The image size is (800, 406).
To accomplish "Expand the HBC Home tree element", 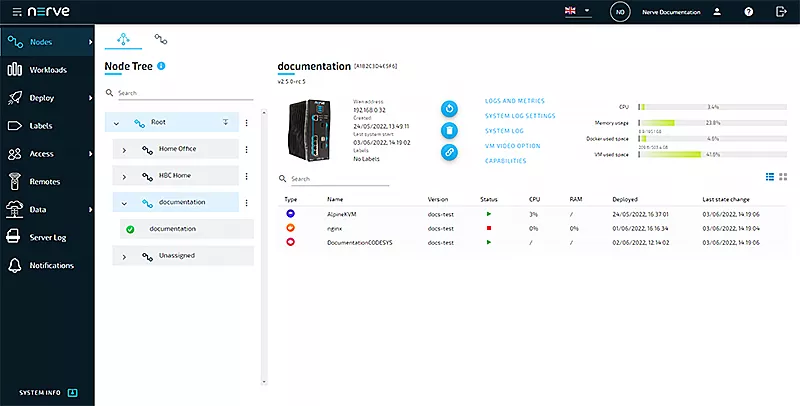I will click(124, 176).
